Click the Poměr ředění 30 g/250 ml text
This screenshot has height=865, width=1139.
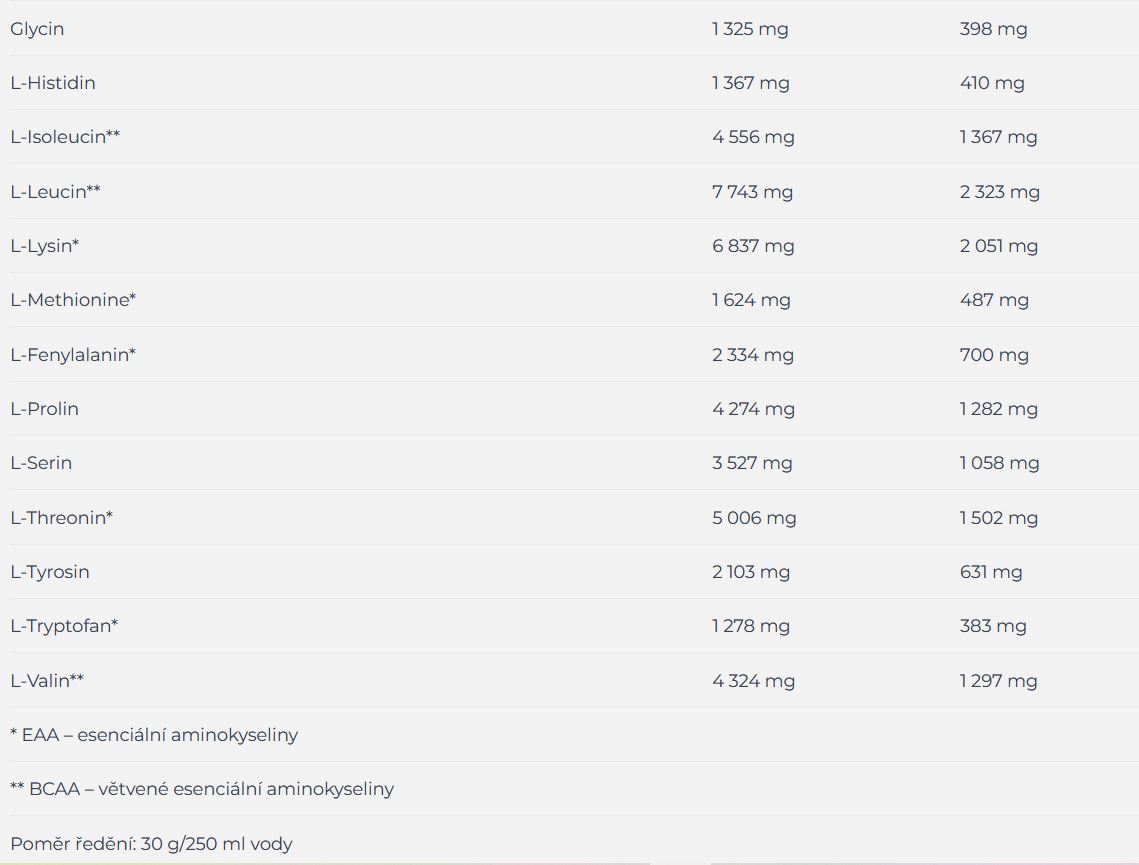[152, 844]
